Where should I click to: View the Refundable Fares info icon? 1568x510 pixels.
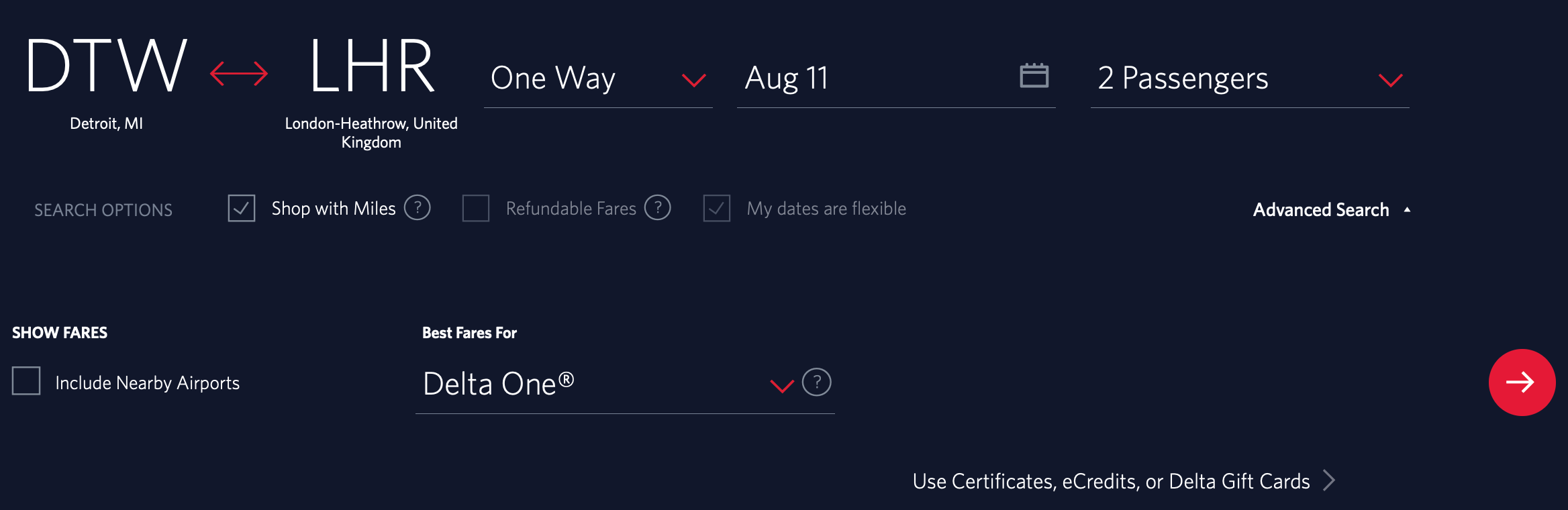click(658, 209)
